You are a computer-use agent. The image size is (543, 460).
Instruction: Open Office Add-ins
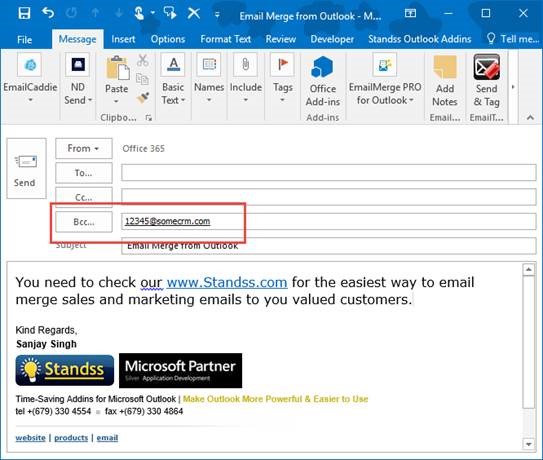pyautogui.click(x=322, y=81)
